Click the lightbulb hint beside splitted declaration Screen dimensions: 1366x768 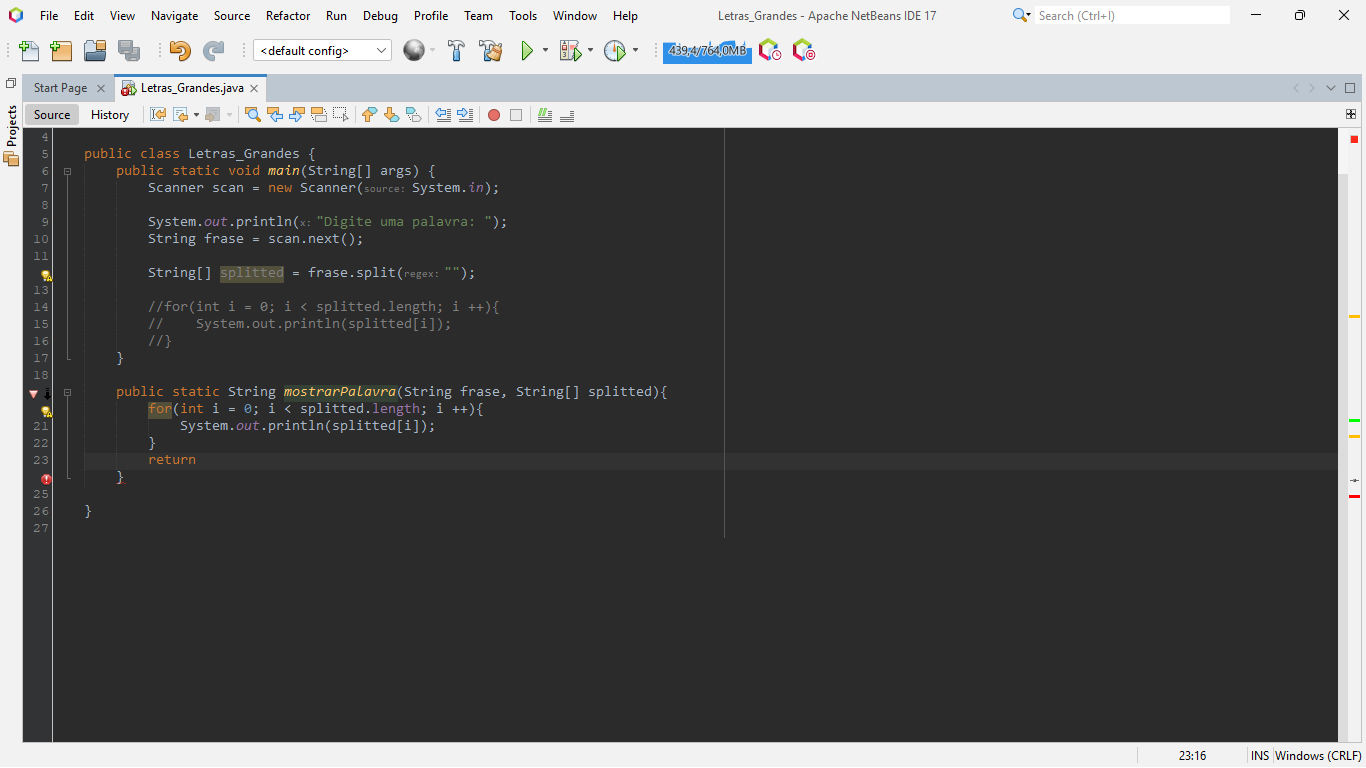[x=46, y=274]
